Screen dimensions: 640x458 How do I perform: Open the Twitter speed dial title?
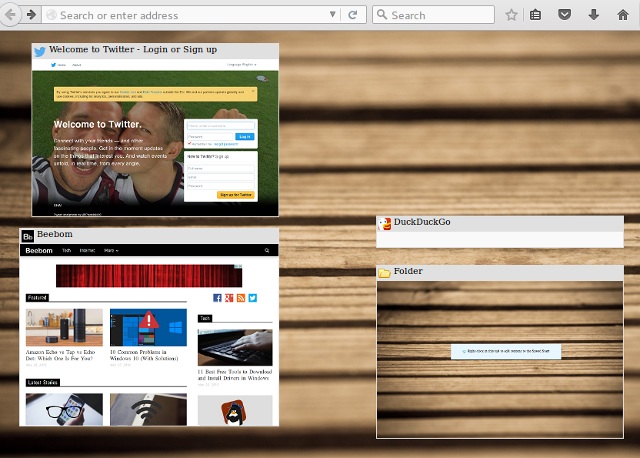tap(133, 49)
